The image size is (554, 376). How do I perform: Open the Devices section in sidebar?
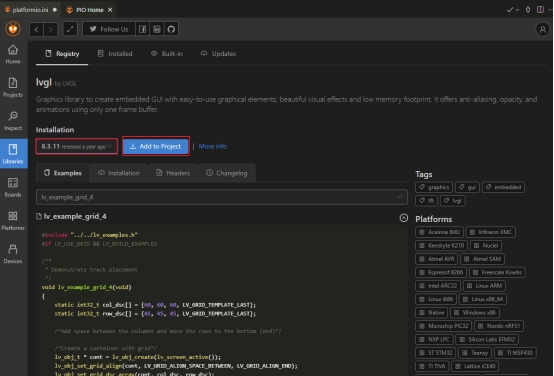(13, 254)
